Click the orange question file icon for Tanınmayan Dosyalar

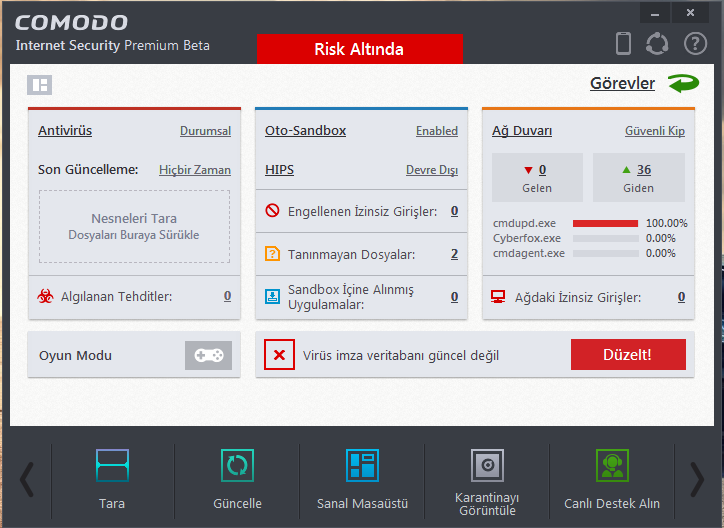point(272,253)
